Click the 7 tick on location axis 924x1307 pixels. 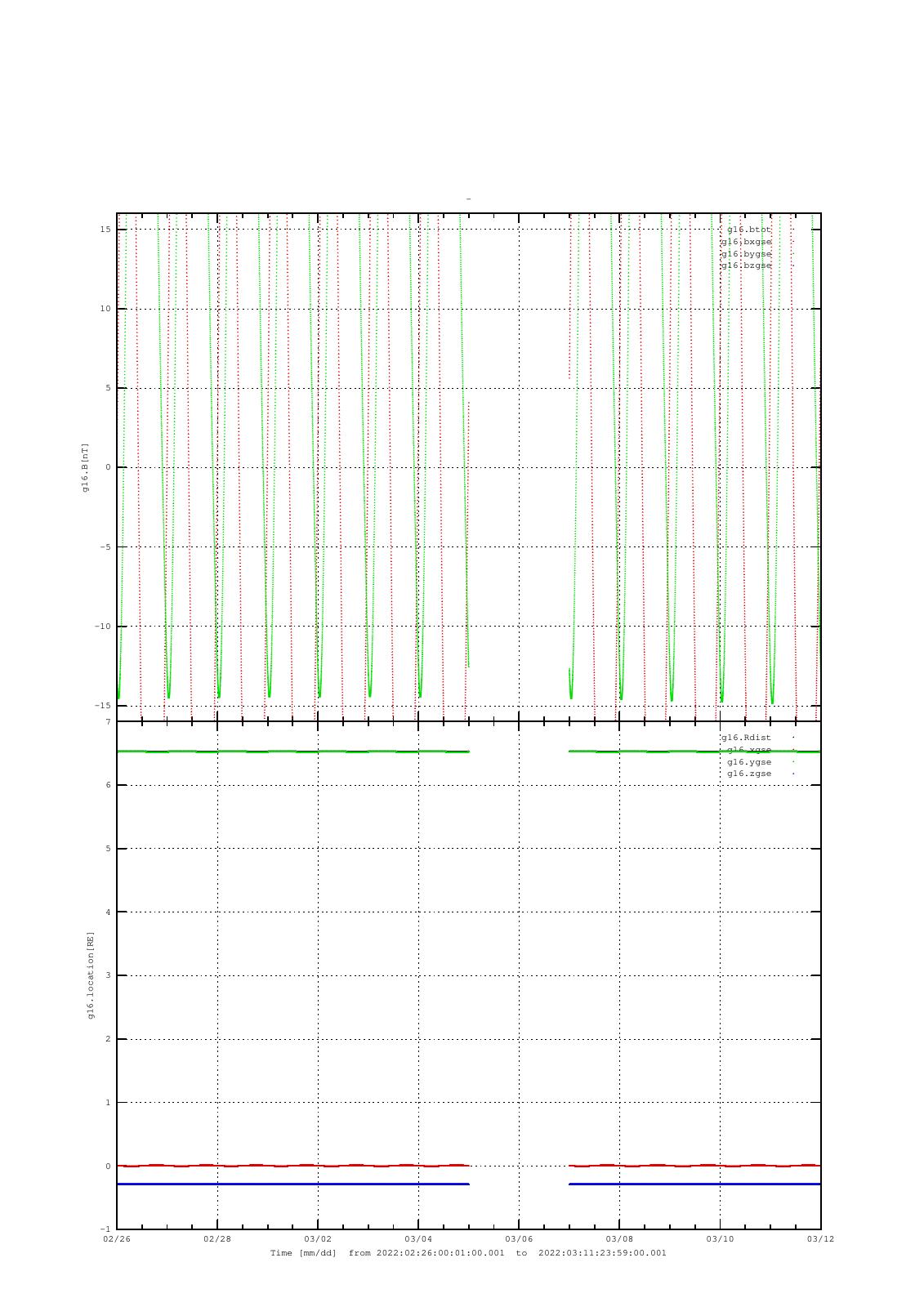pos(108,722)
